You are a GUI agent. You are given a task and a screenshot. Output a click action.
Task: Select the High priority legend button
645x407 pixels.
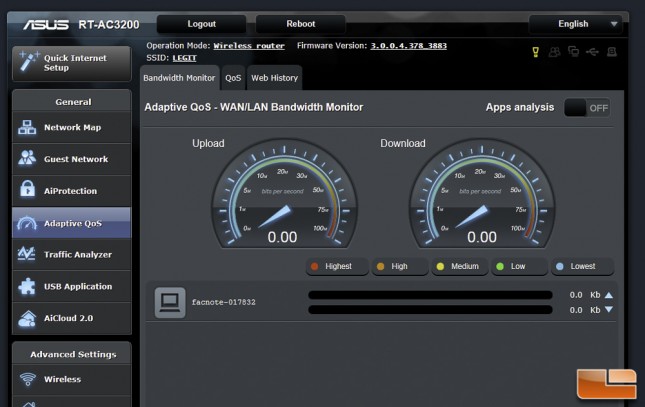click(399, 266)
